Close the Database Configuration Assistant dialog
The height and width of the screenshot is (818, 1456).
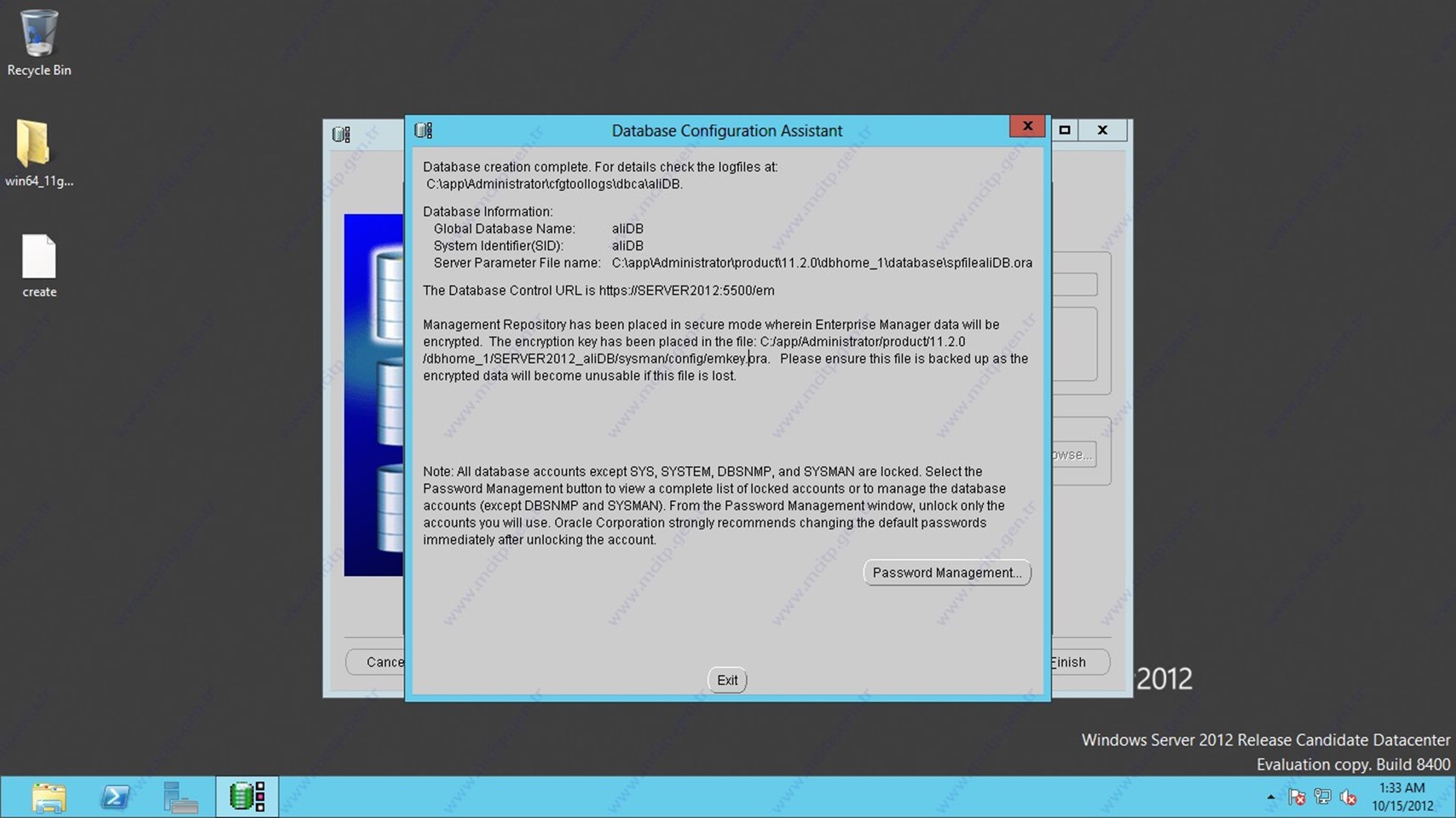pos(1027,126)
